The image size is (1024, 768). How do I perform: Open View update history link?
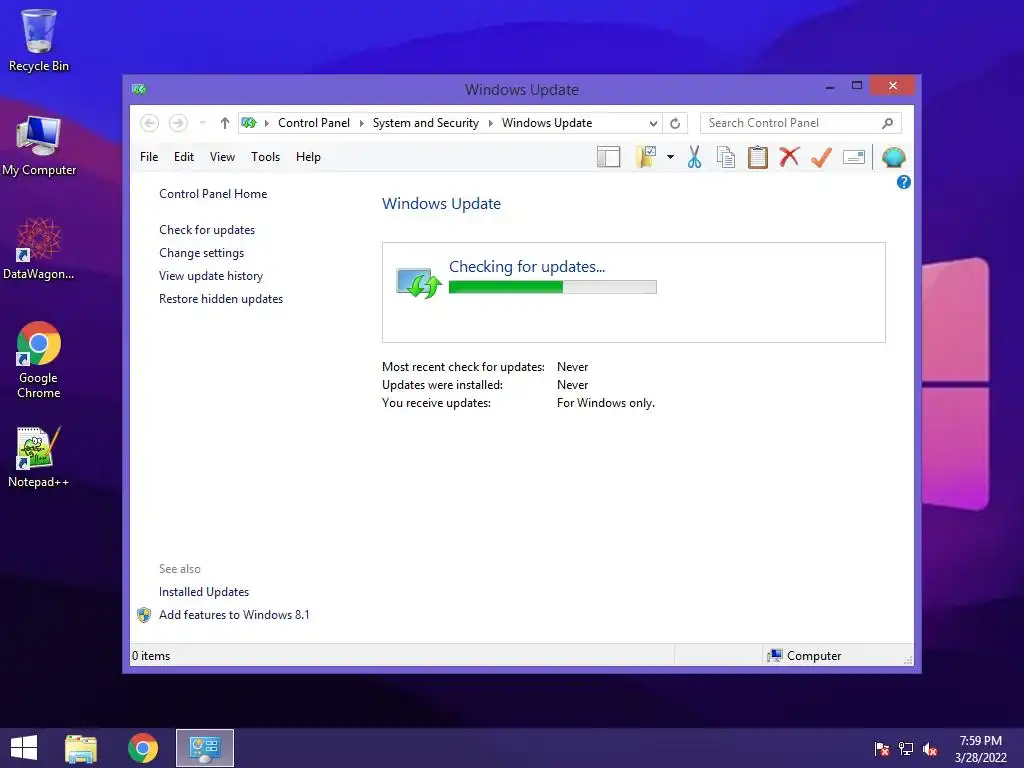pos(211,276)
